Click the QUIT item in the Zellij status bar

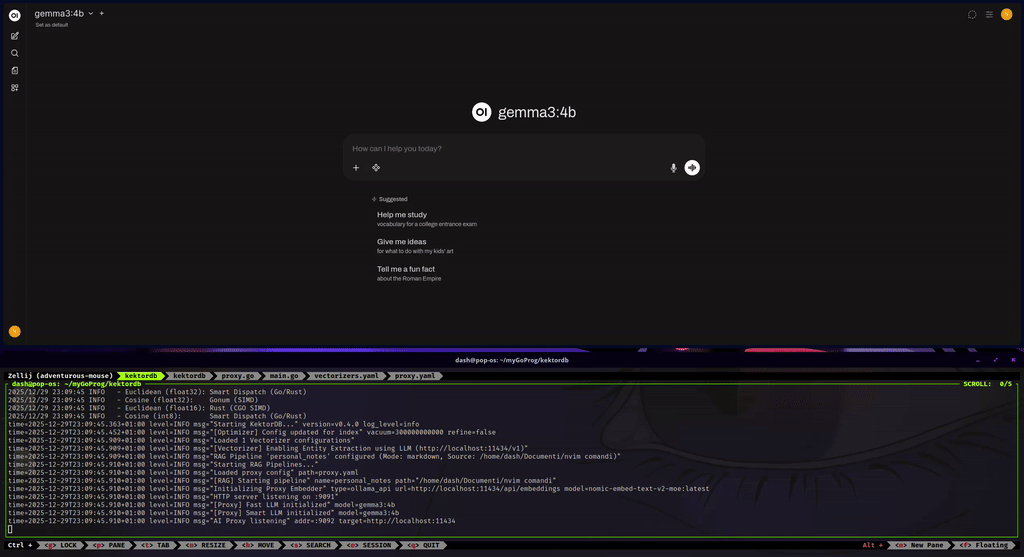point(423,545)
